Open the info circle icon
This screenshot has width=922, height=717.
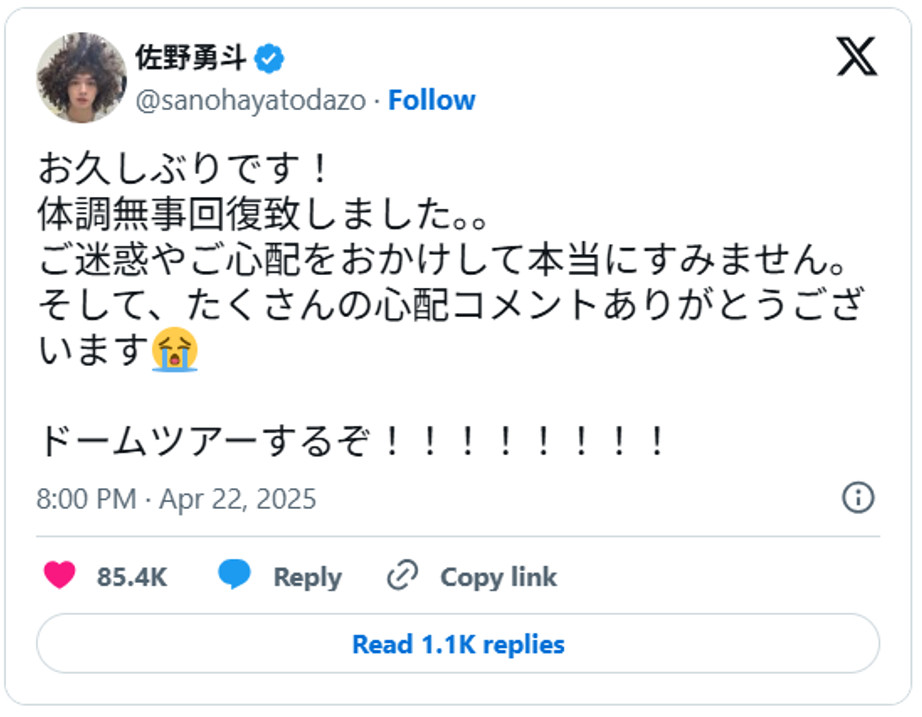(x=858, y=497)
